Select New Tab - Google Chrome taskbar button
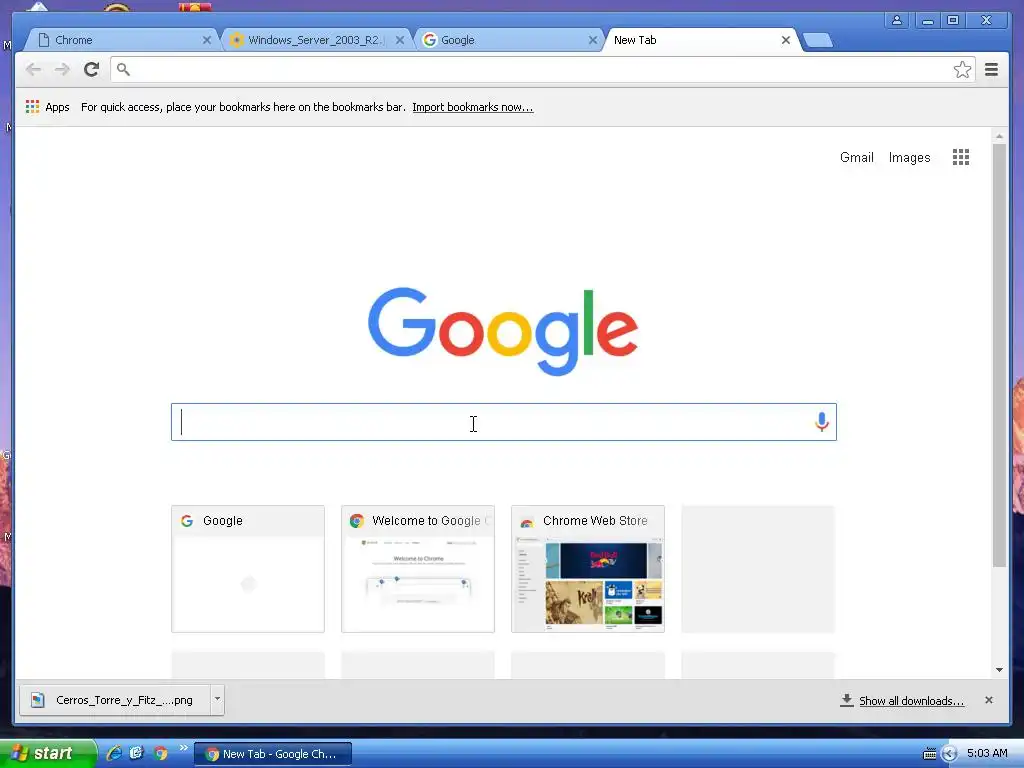Viewport: 1024px width, 768px height. 273,754
